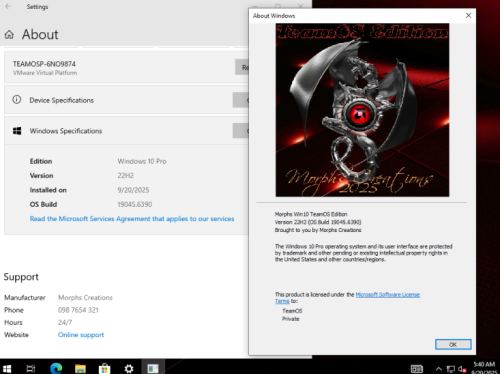Viewport: 500px width, 374px height.
Task: Click the Windows Specifications heading
Action: [66, 131]
